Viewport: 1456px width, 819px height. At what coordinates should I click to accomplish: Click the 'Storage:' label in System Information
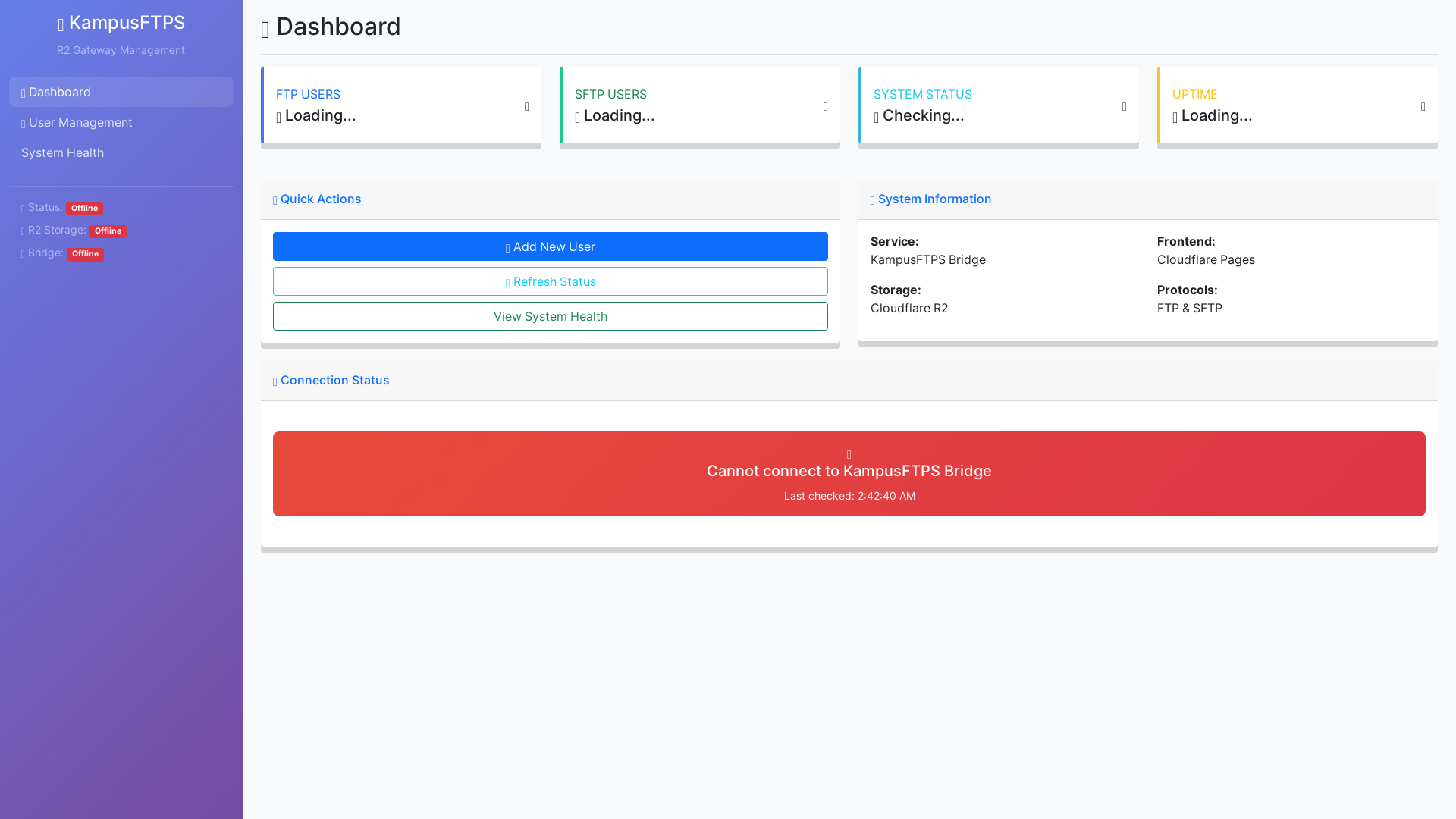click(x=896, y=290)
